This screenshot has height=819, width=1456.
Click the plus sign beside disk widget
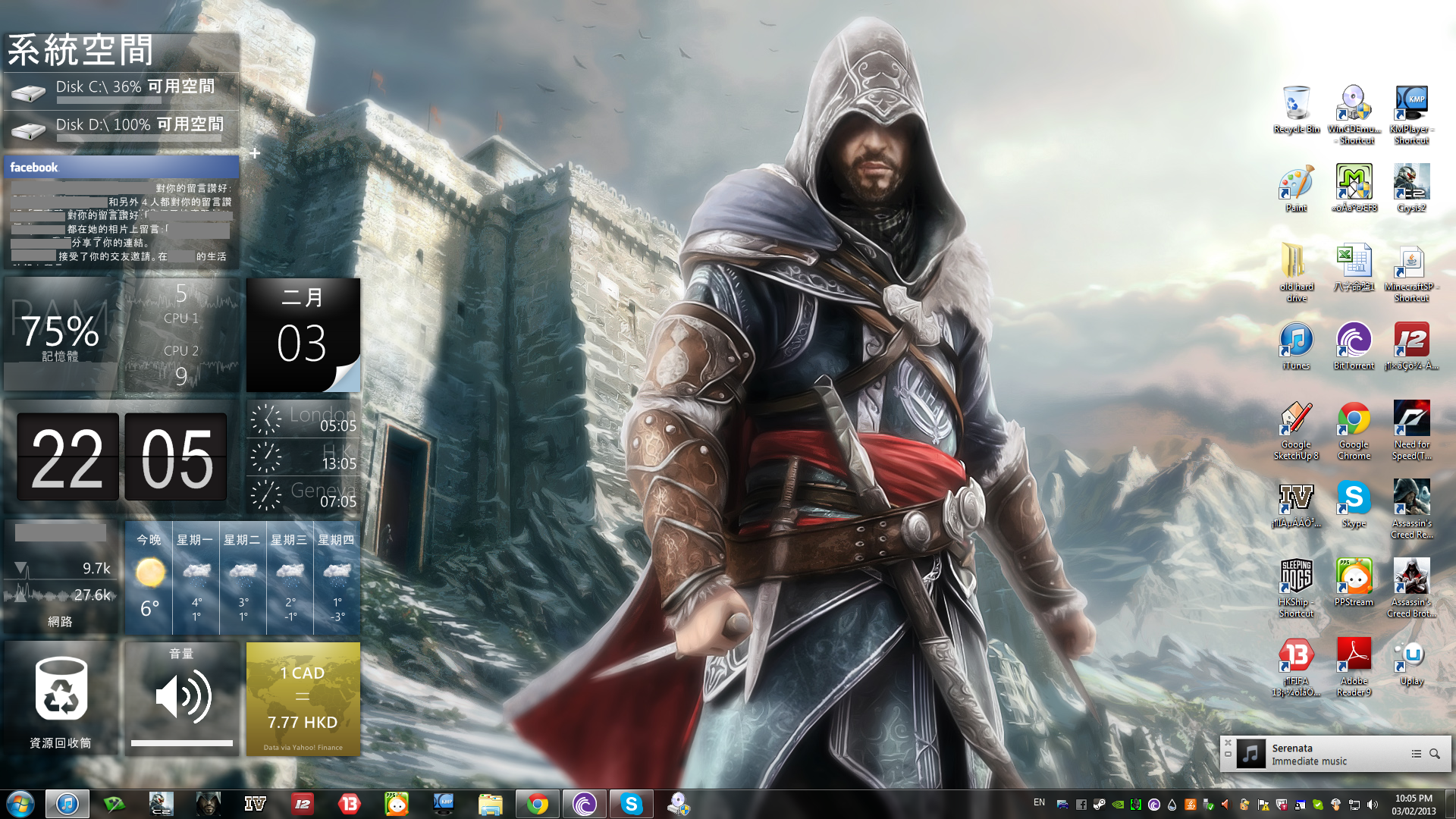(255, 153)
